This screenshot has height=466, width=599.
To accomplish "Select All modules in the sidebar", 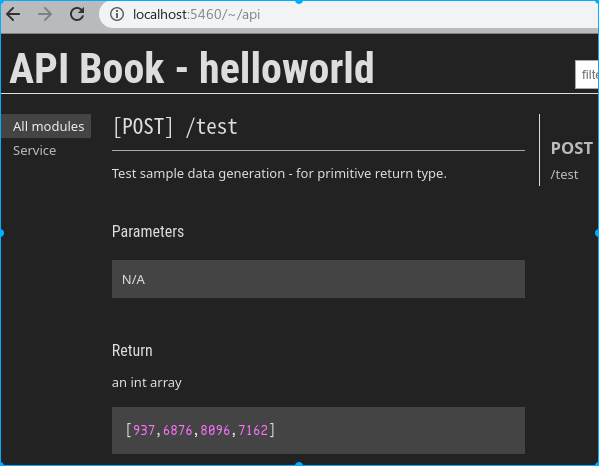I will click(x=47, y=126).
